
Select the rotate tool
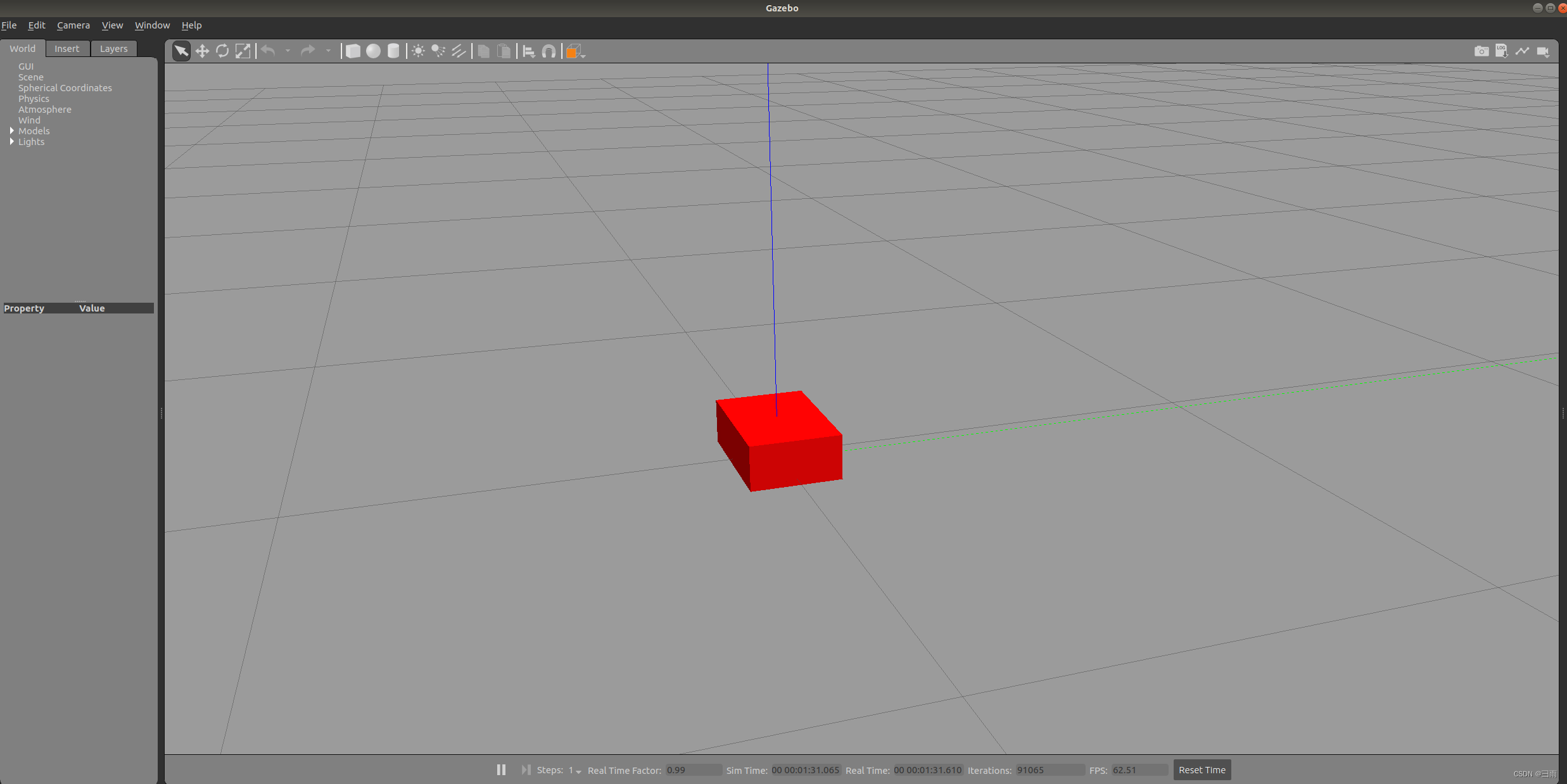coord(222,51)
